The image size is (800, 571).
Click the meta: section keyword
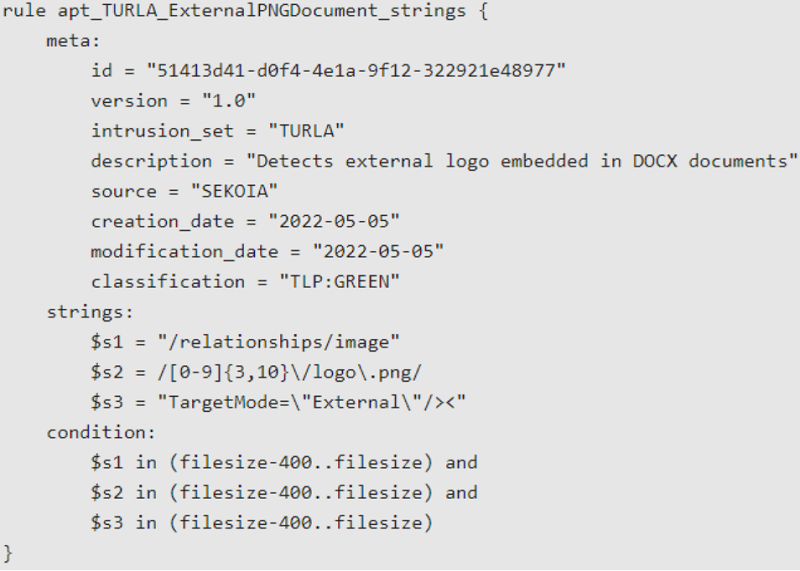73,41
